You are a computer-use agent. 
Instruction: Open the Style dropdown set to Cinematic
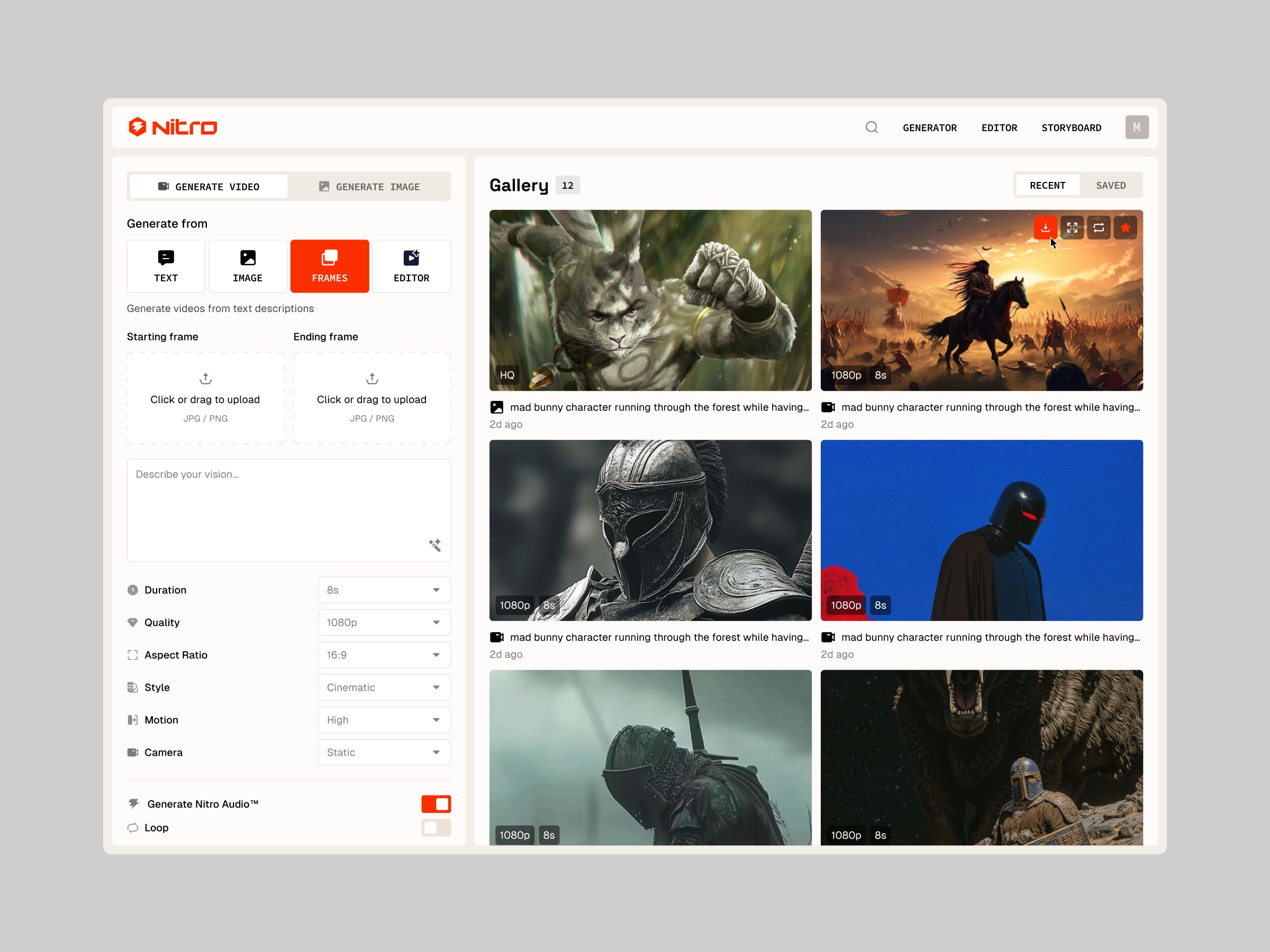point(384,687)
